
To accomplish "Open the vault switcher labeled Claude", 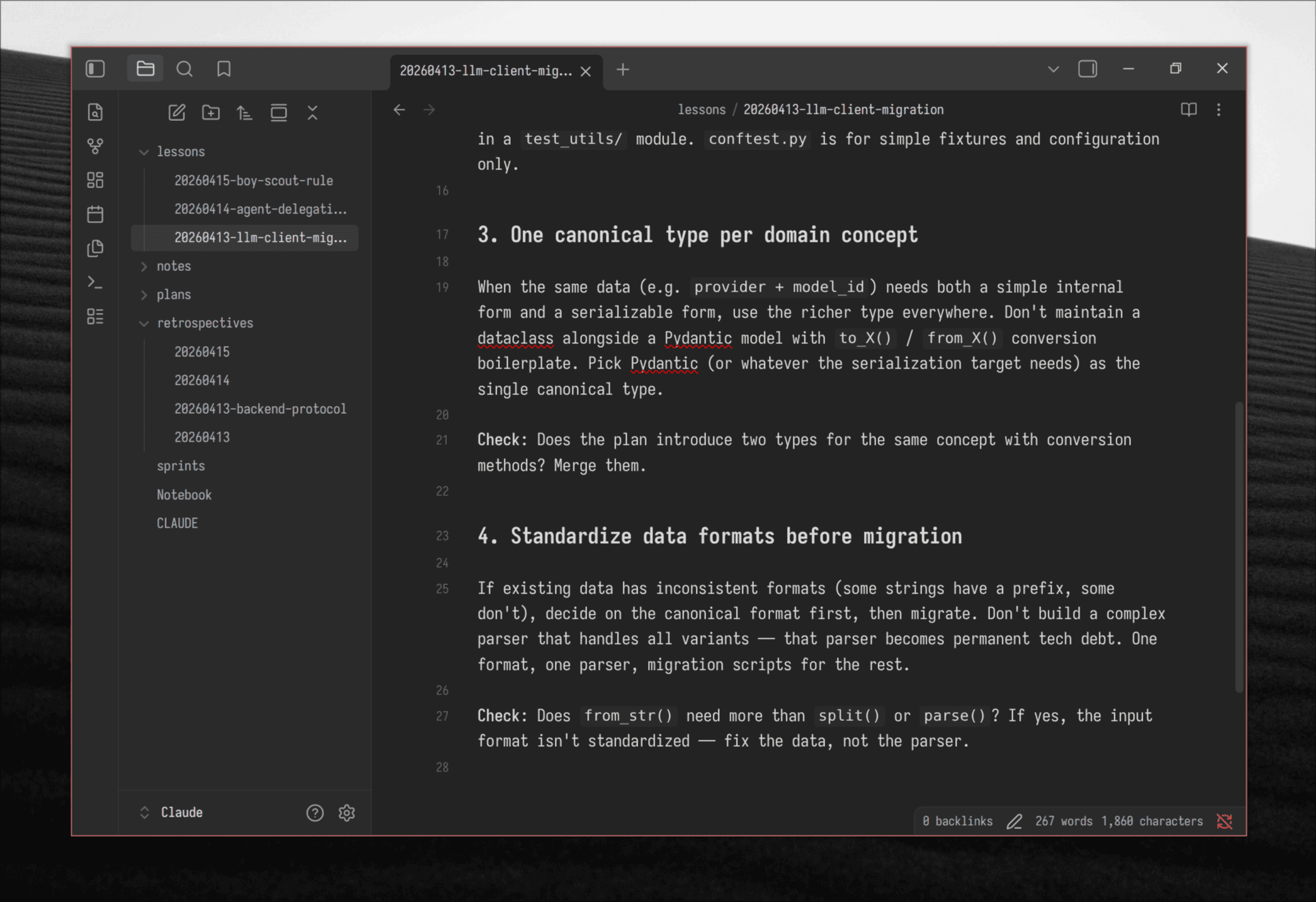I will coord(182,812).
